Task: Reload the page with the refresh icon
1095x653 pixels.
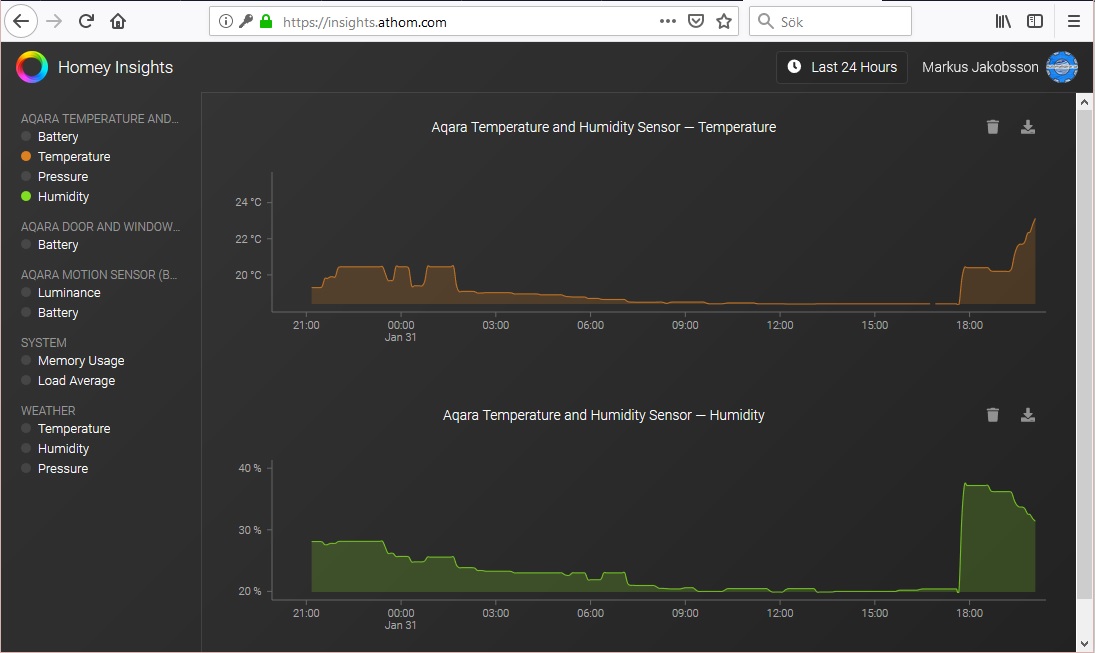Action: point(86,22)
